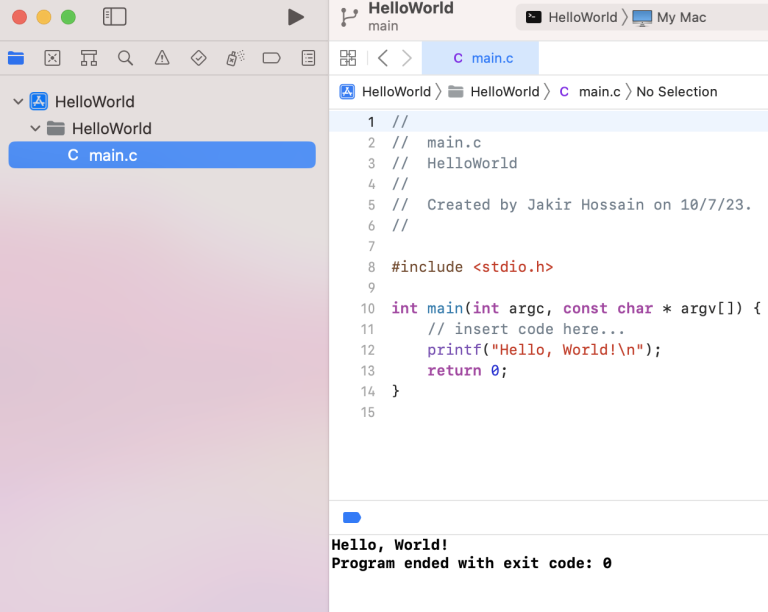Toggle the left navigator sidebar
Image resolution: width=768 pixels, height=612 pixels.
[115, 17]
